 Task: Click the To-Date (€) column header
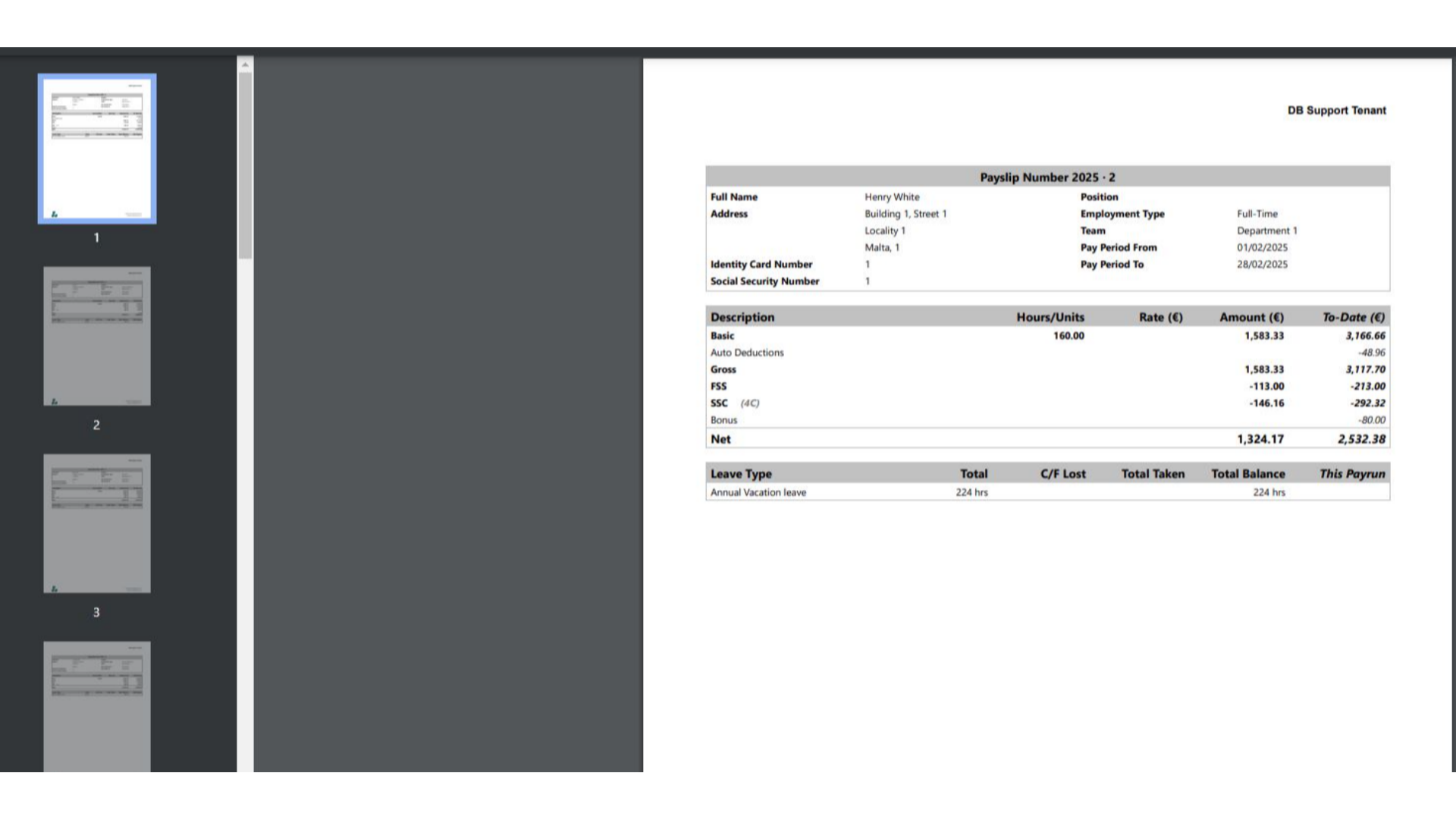point(1353,317)
